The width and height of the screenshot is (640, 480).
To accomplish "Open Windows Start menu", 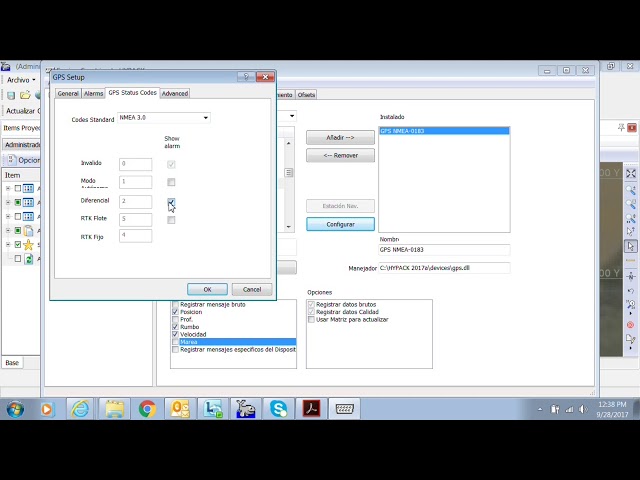I will click(15, 409).
